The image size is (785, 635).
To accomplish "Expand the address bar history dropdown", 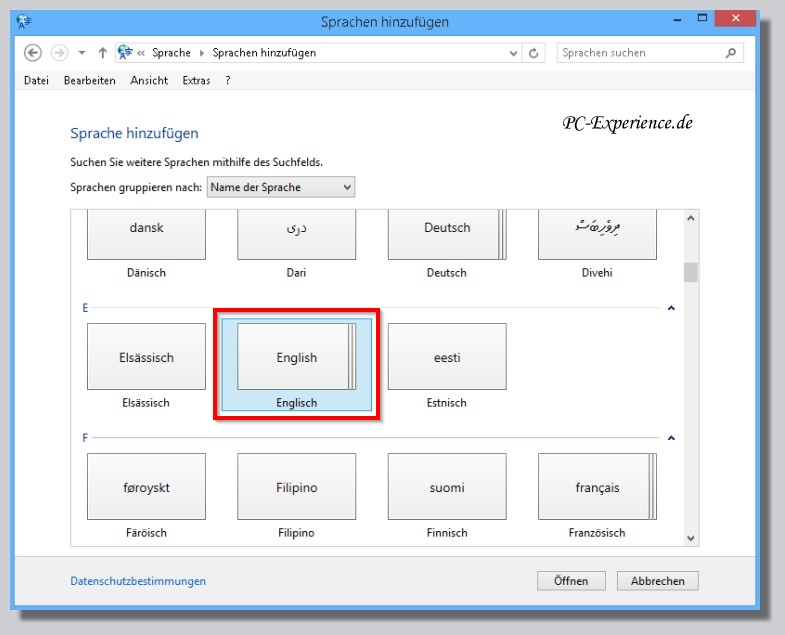I will click(x=513, y=53).
